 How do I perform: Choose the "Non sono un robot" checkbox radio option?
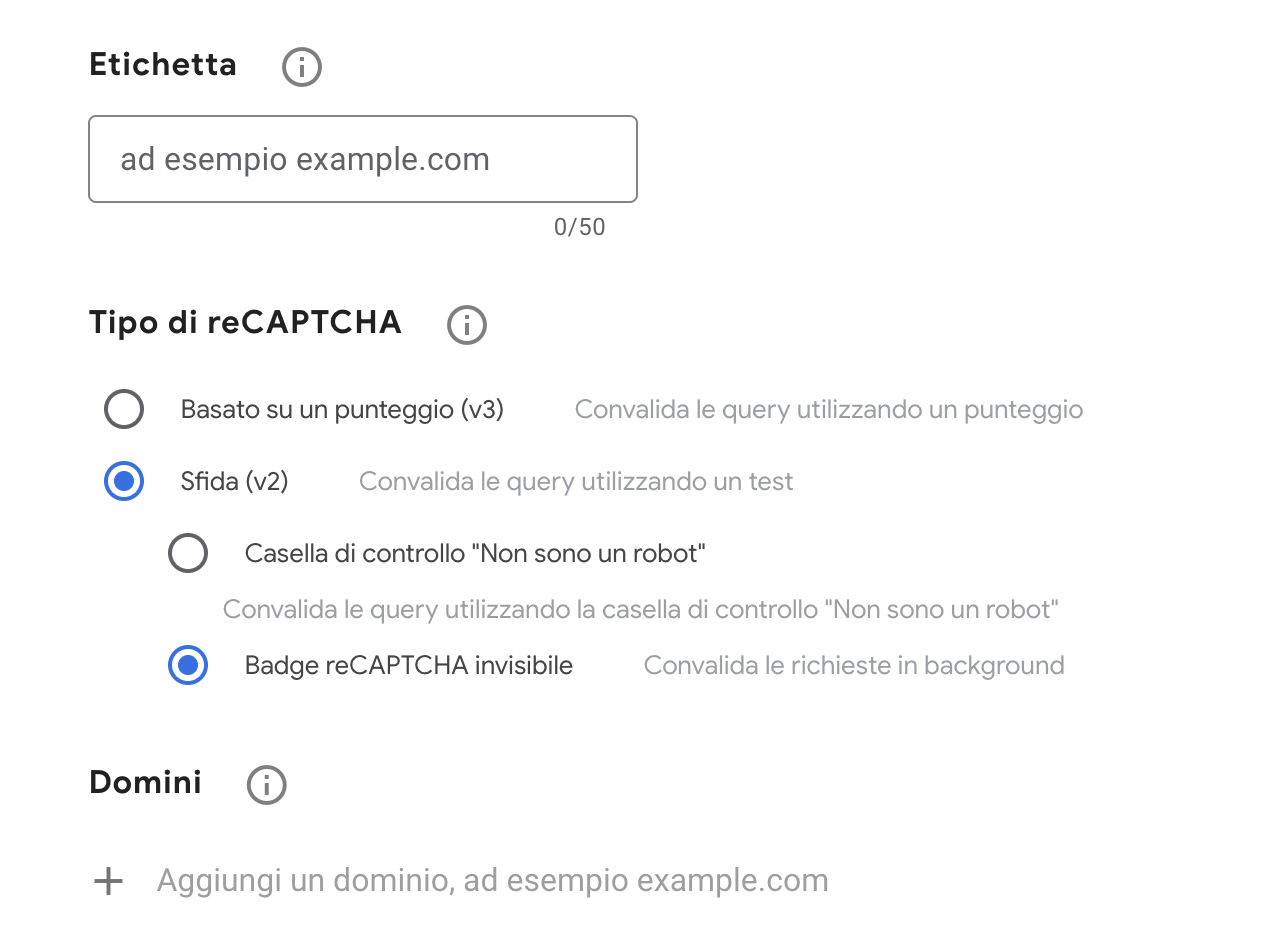(x=188, y=553)
